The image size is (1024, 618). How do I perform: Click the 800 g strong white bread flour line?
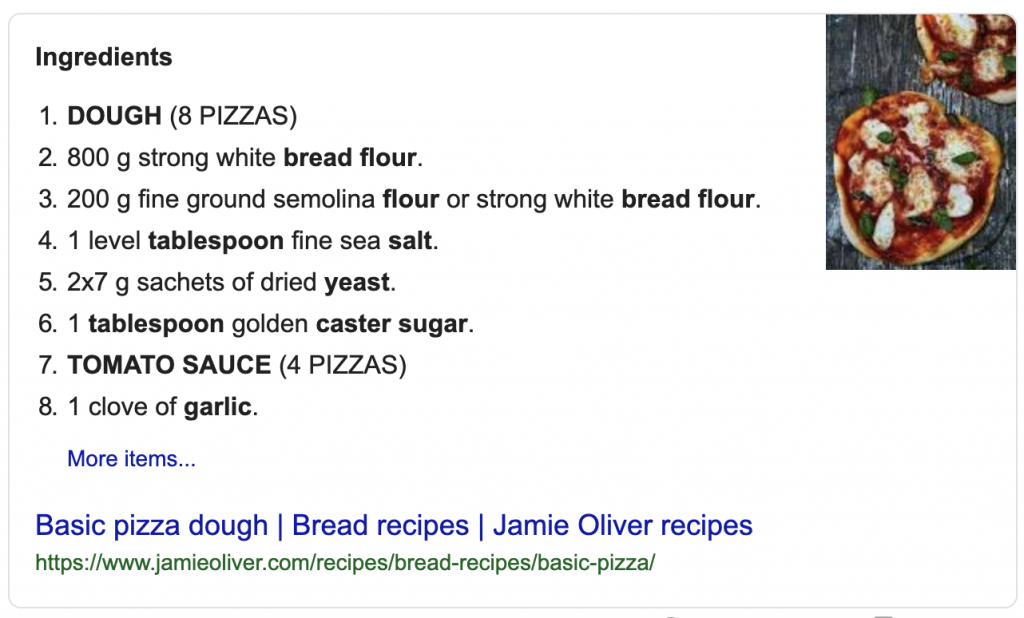(245, 157)
